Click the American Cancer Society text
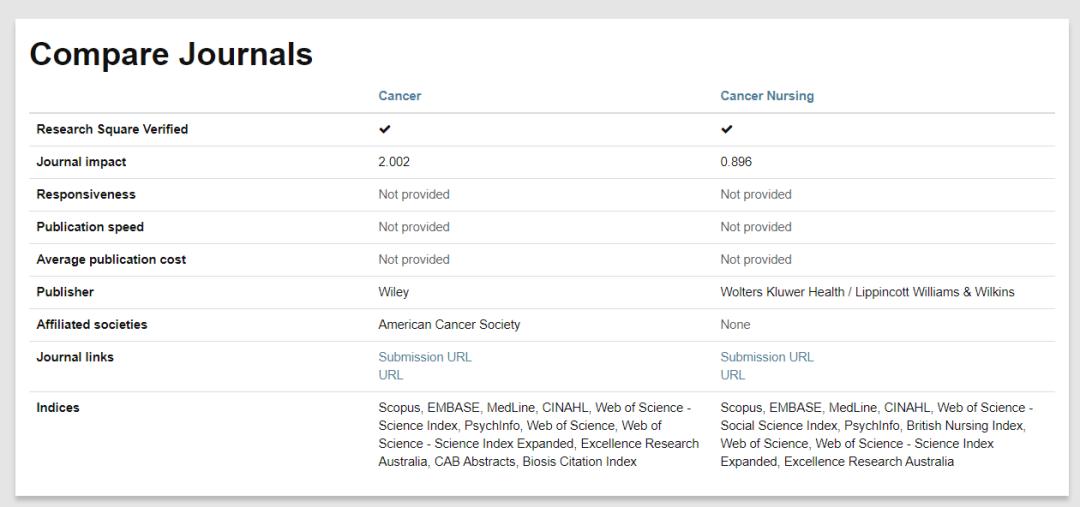1080x507 pixels. [x=449, y=324]
